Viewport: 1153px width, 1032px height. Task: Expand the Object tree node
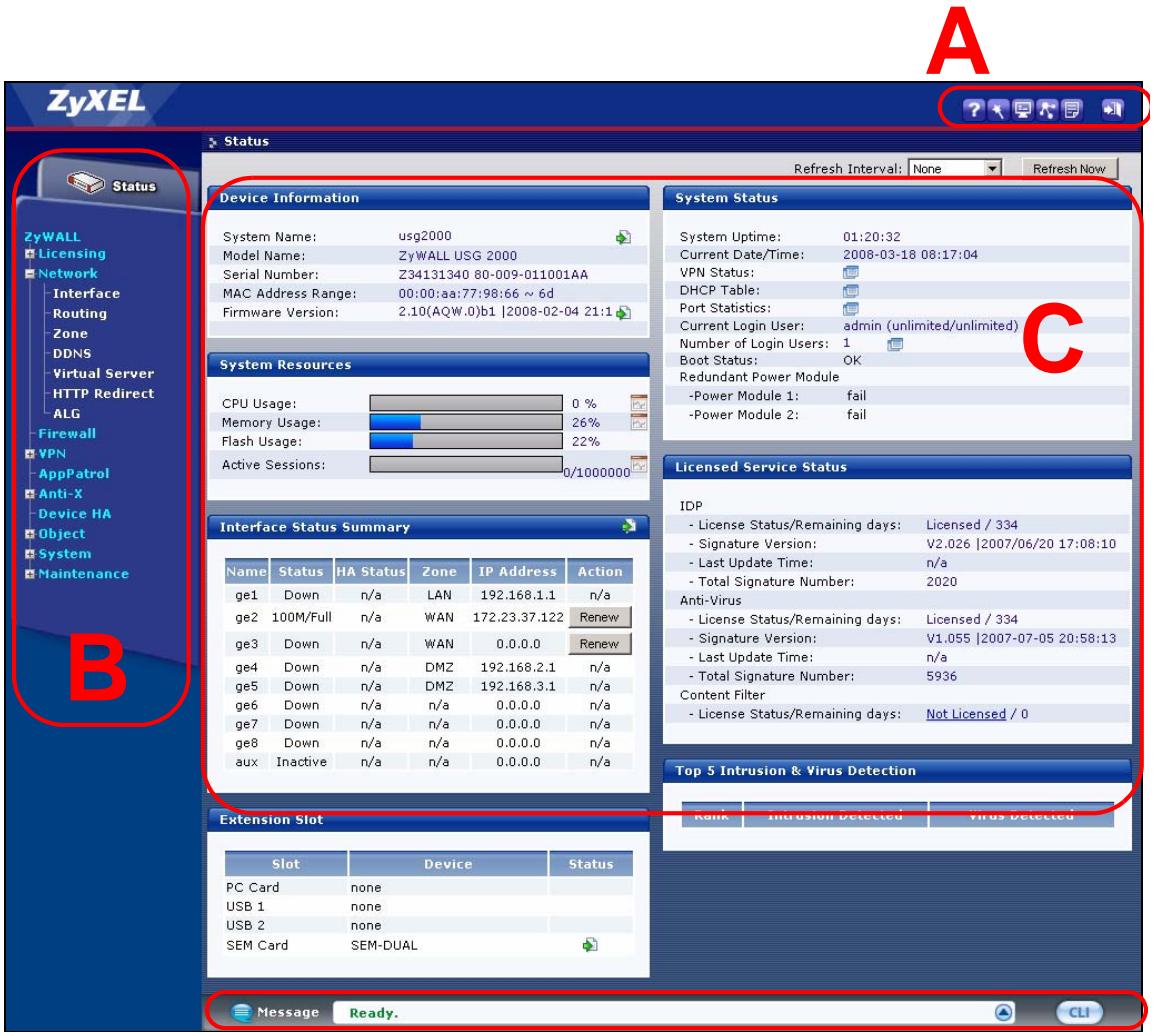(x=30, y=534)
